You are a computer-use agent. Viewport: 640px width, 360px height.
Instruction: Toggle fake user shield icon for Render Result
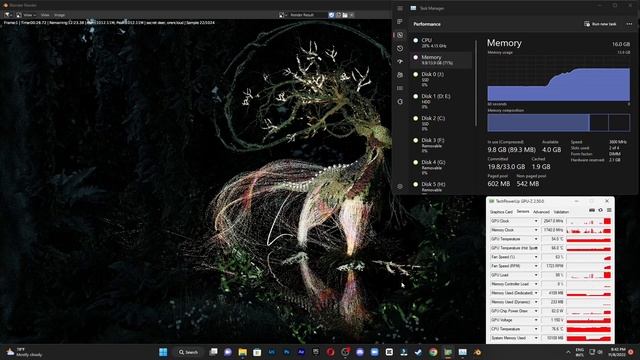click(331, 15)
